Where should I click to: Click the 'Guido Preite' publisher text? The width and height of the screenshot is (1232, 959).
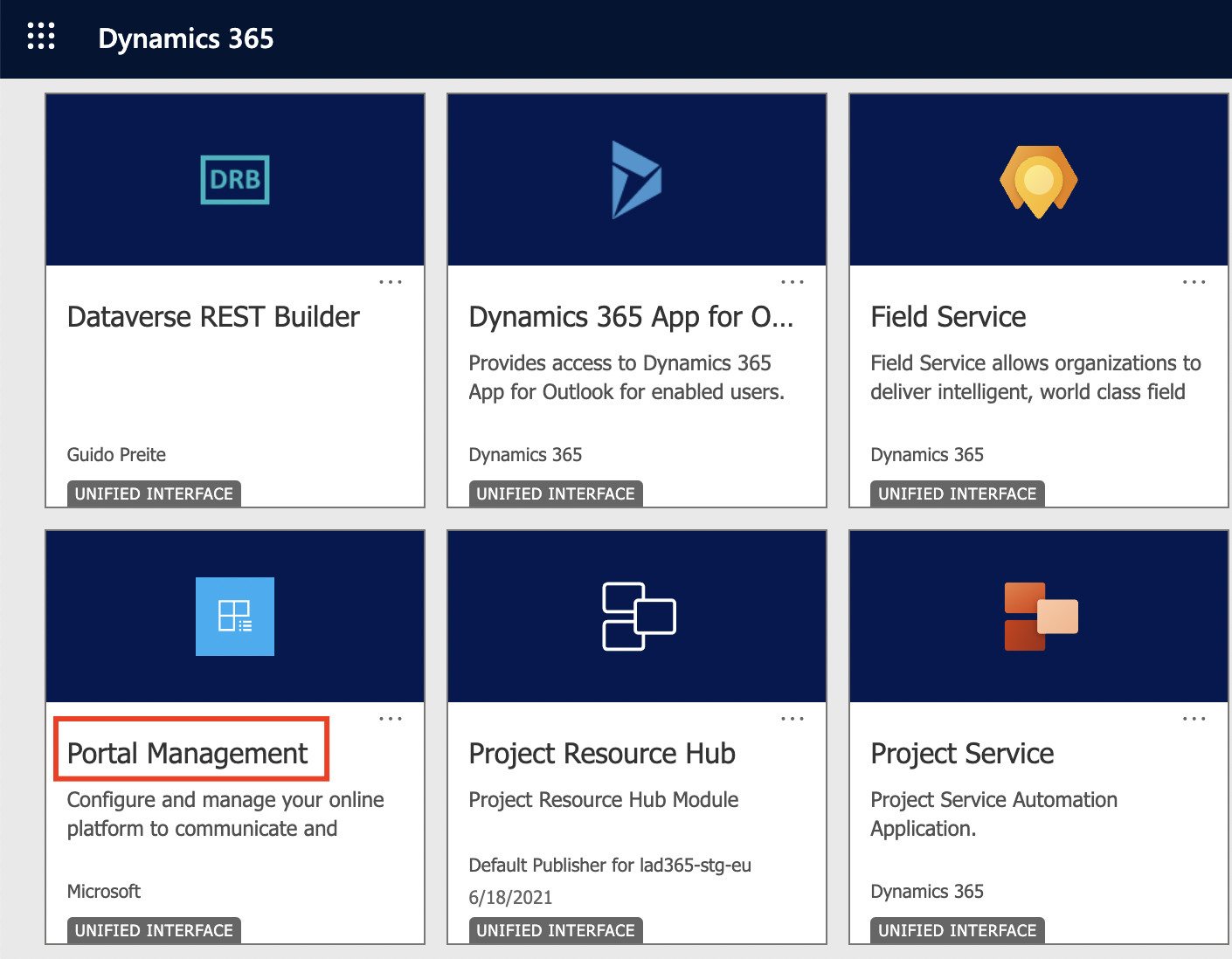(x=116, y=455)
